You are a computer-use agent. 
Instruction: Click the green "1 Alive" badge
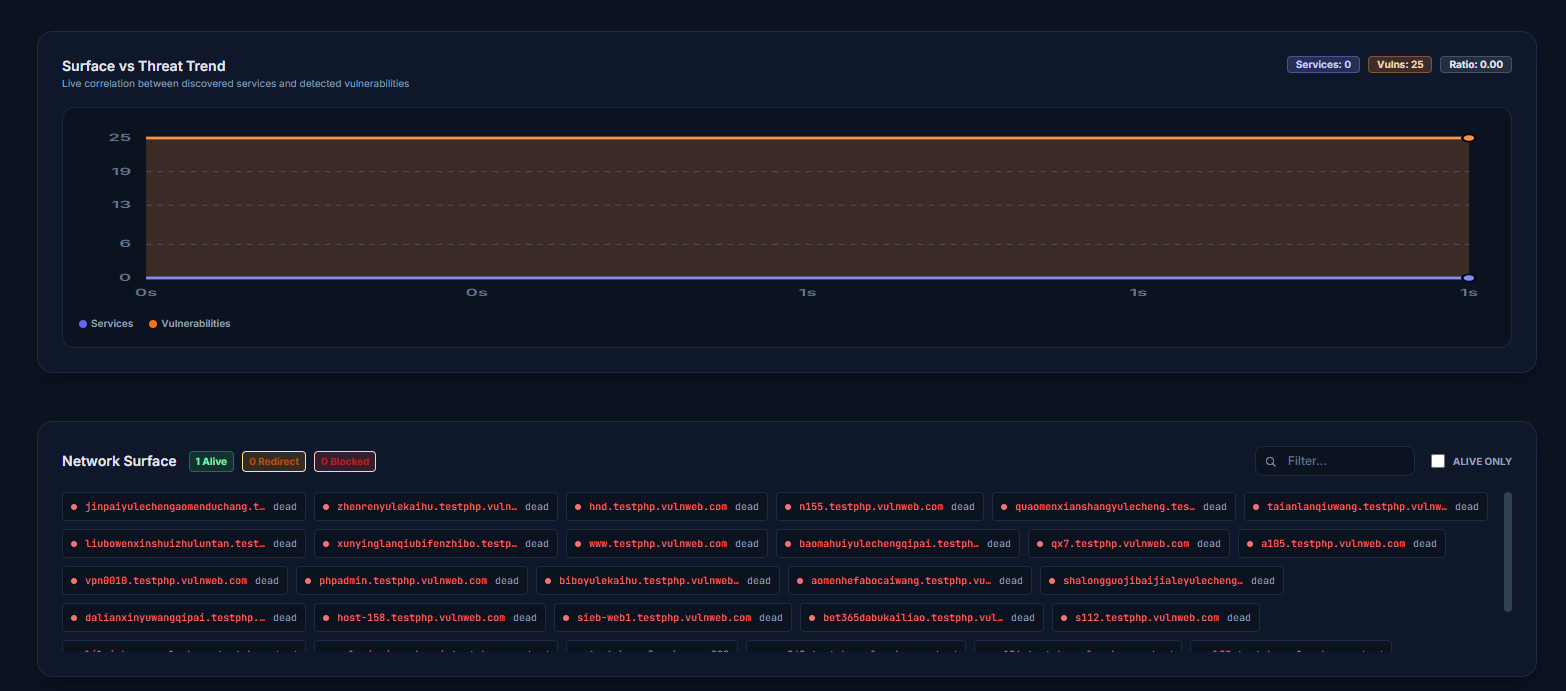211,461
